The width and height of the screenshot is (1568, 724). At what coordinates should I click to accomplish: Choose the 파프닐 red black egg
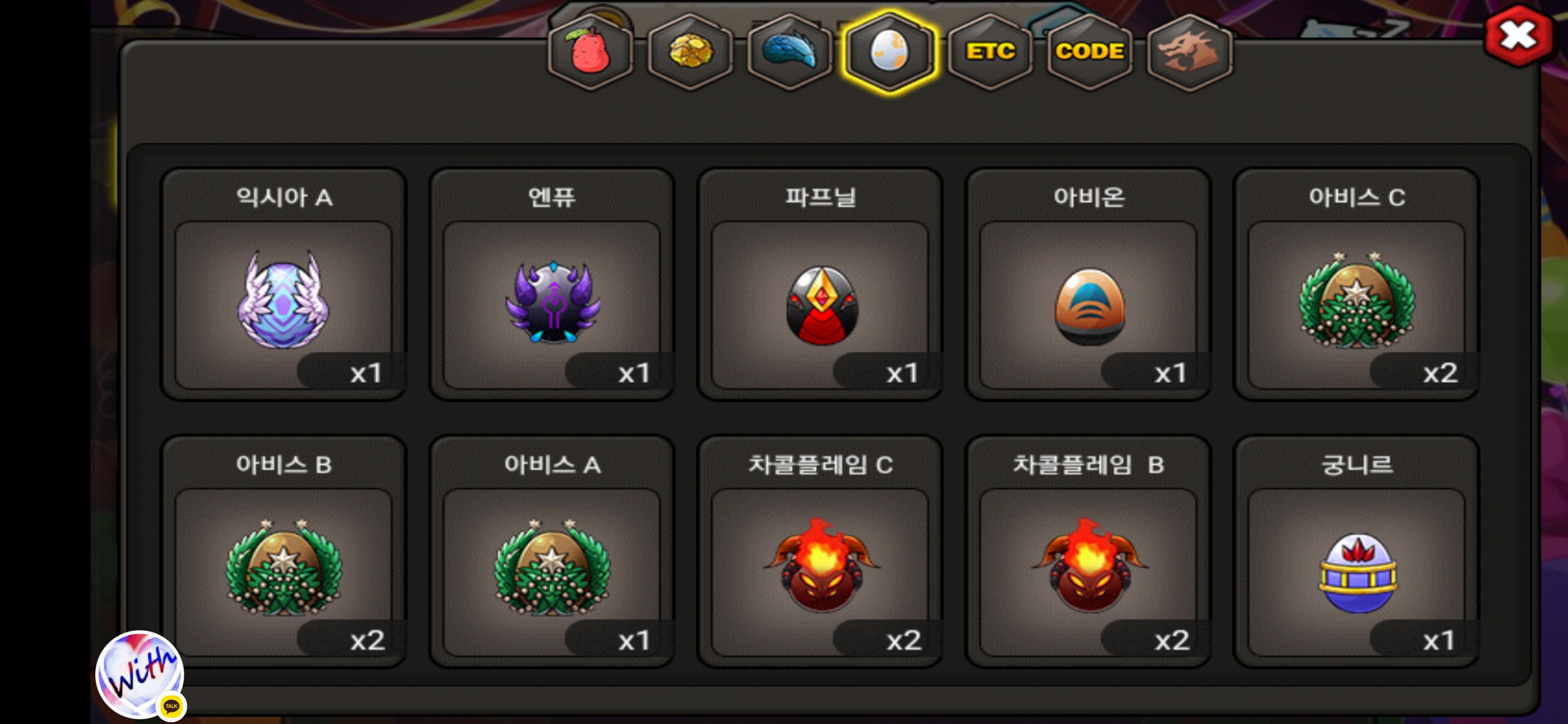[820, 284]
